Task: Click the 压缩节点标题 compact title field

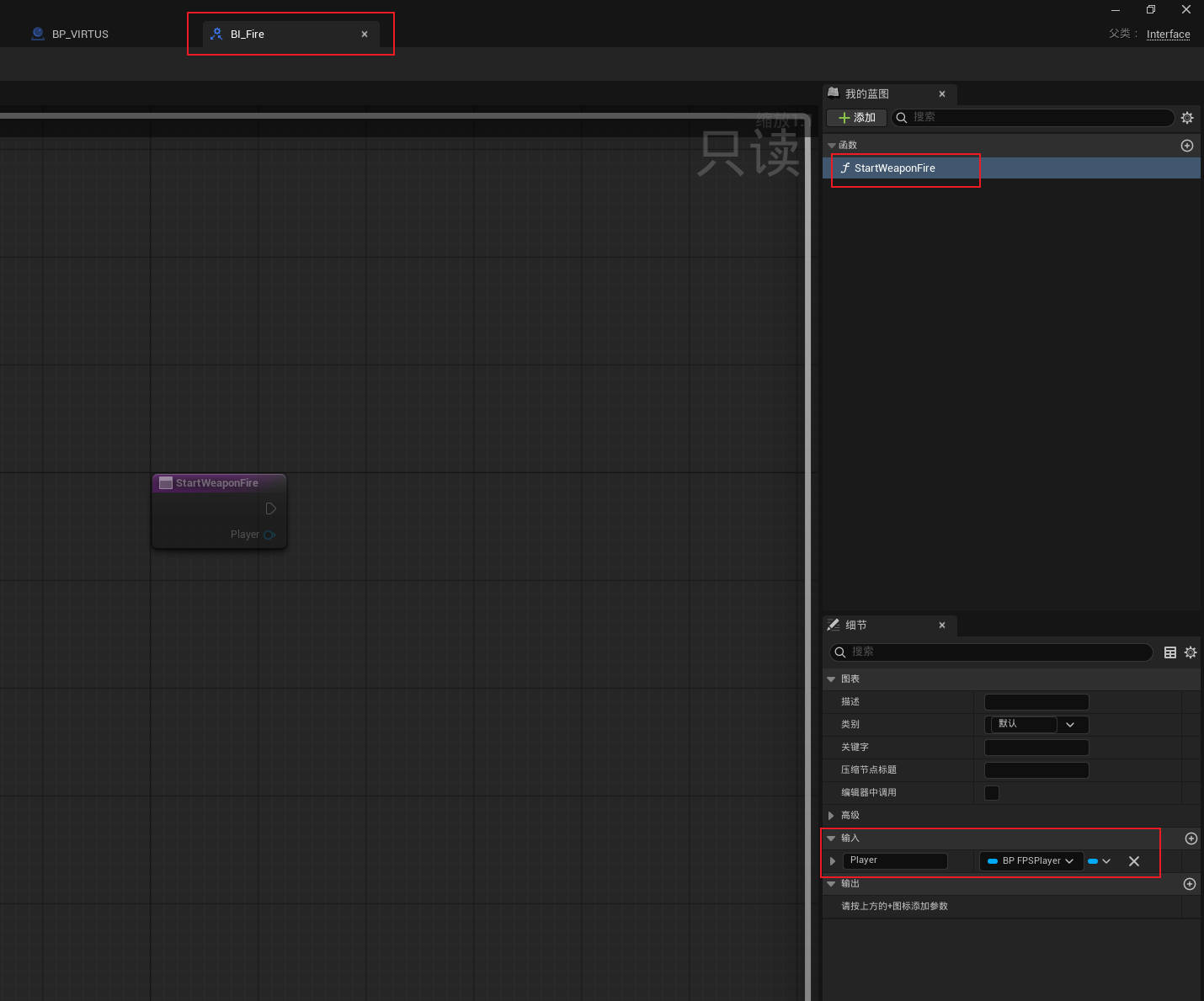Action: coord(1036,770)
